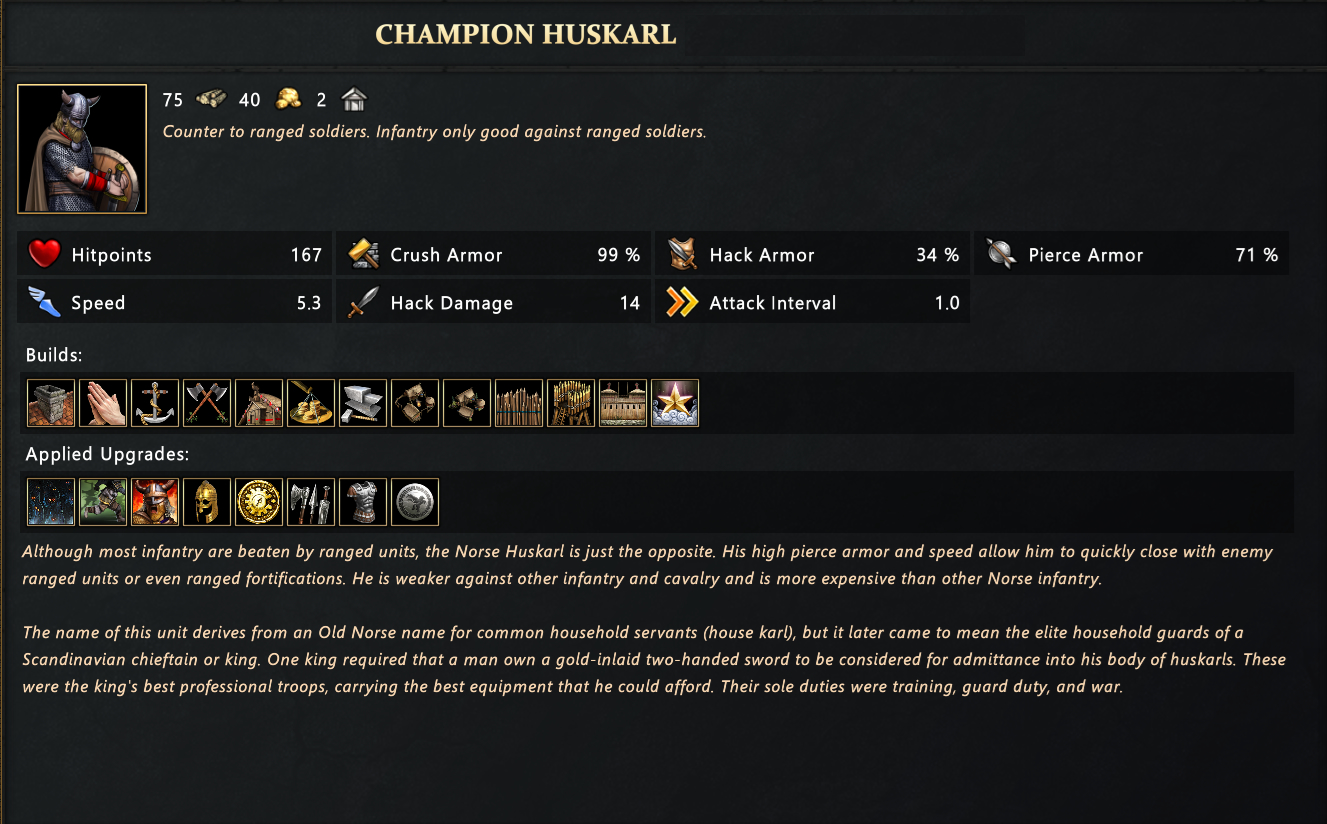1327x824 pixels.
Task: Select the horned helmet warrior upgrade
Action: tap(155, 502)
